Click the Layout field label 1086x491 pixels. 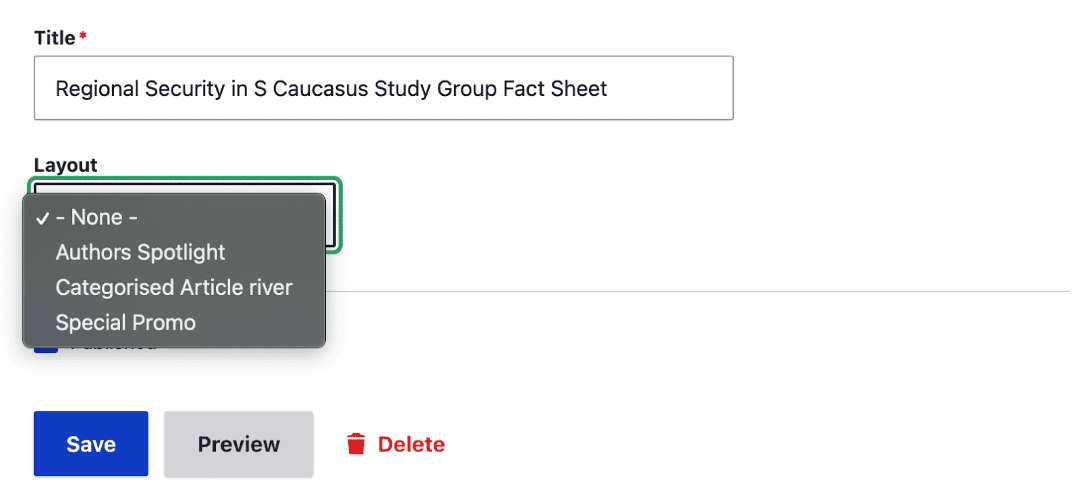(65, 166)
